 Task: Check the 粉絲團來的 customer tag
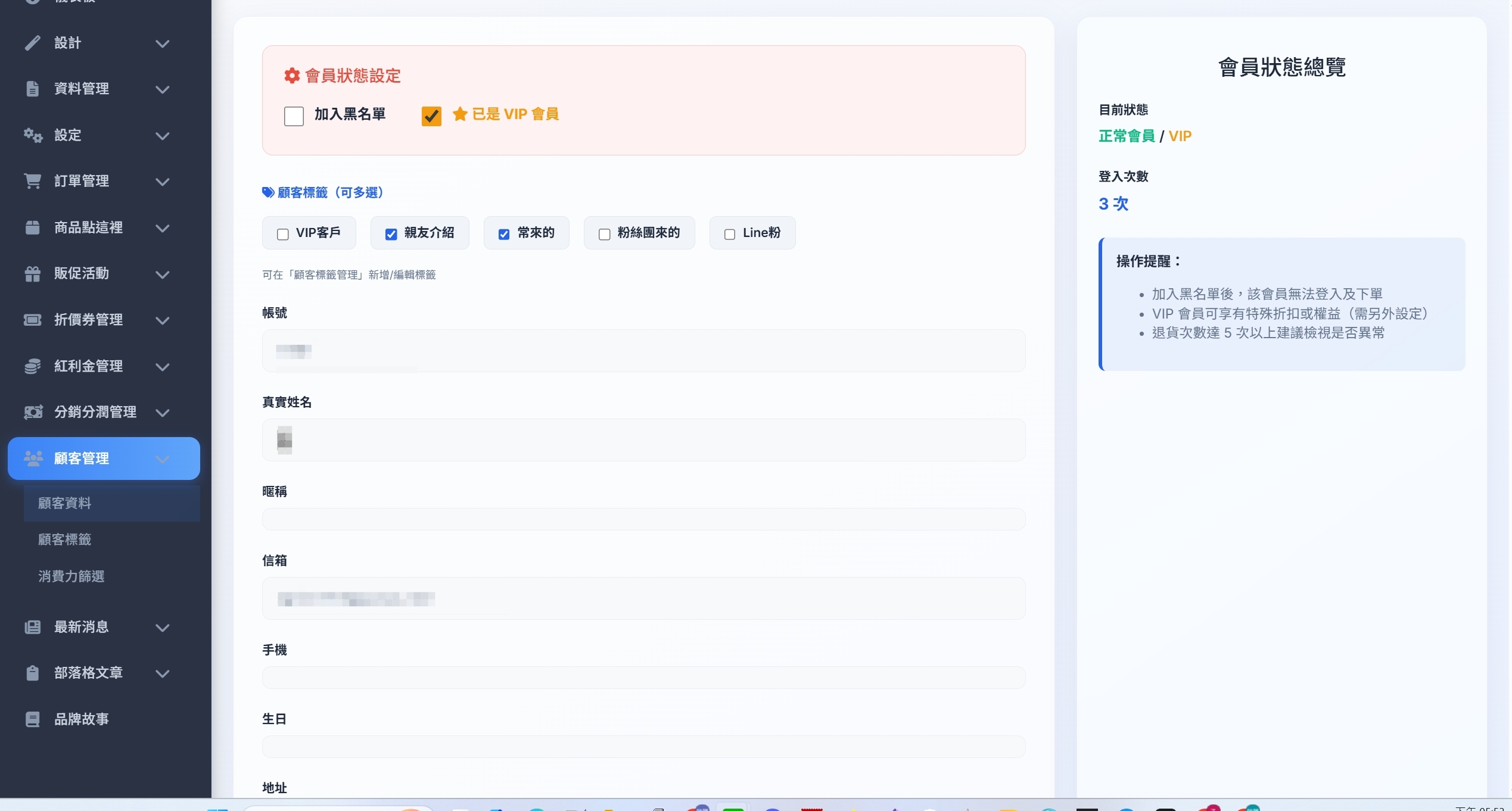604,234
